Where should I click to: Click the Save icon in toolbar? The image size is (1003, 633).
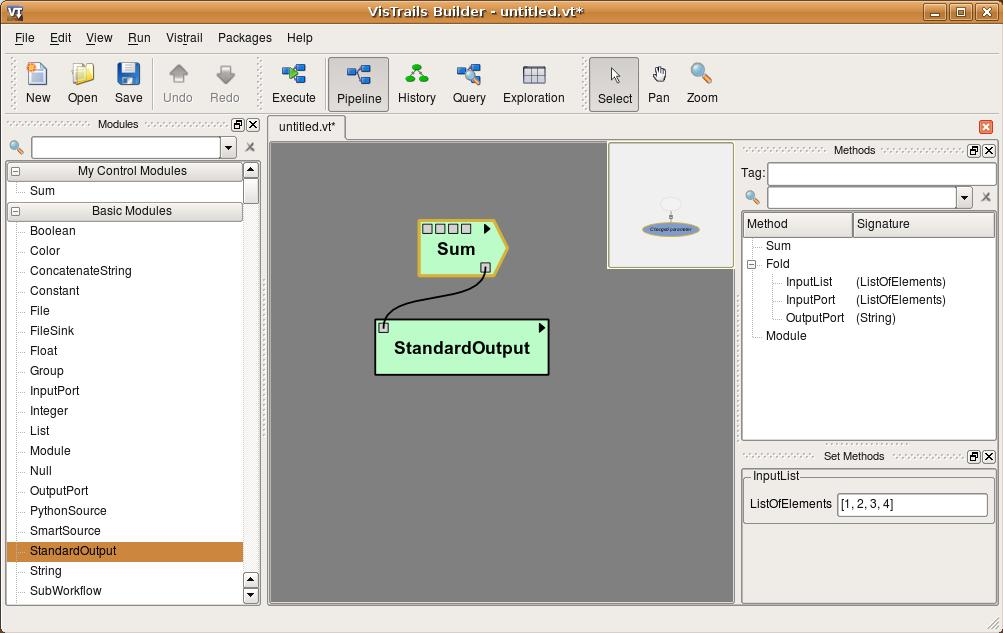pos(128,84)
